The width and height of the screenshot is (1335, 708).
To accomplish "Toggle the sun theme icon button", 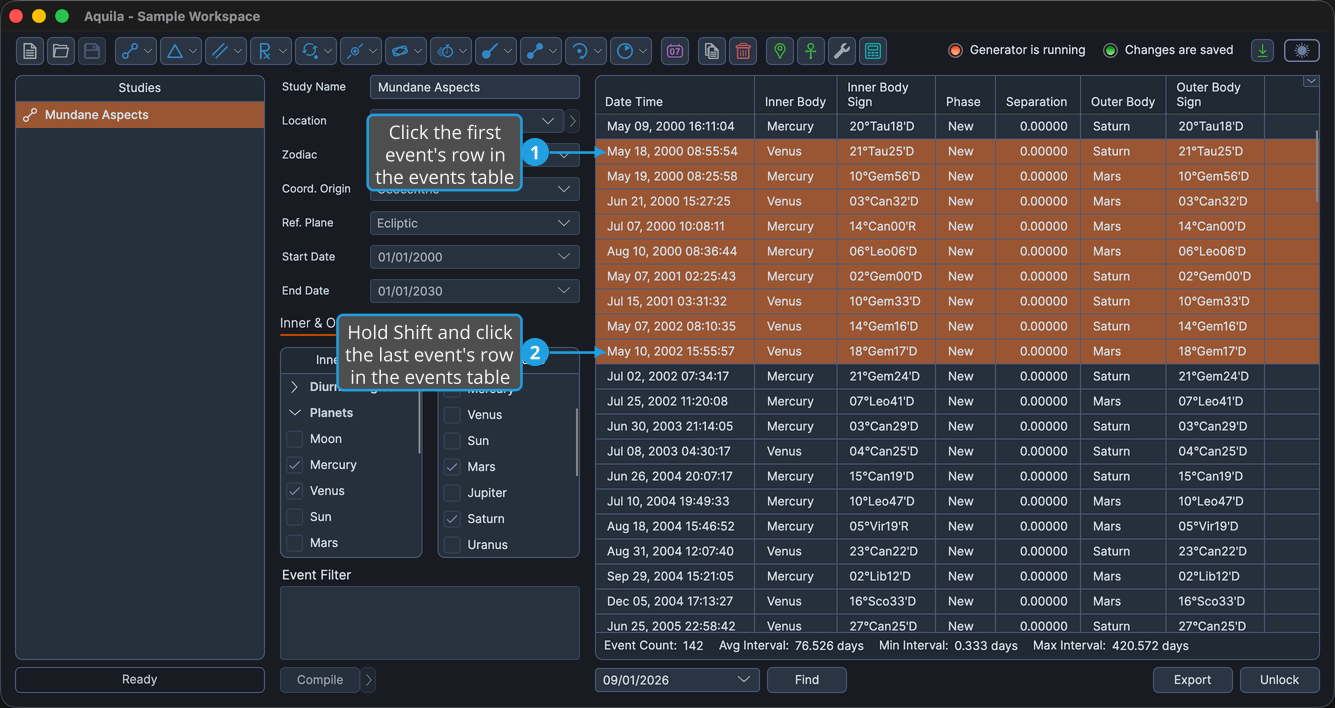I will pyautogui.click(x=1301, y=51).
